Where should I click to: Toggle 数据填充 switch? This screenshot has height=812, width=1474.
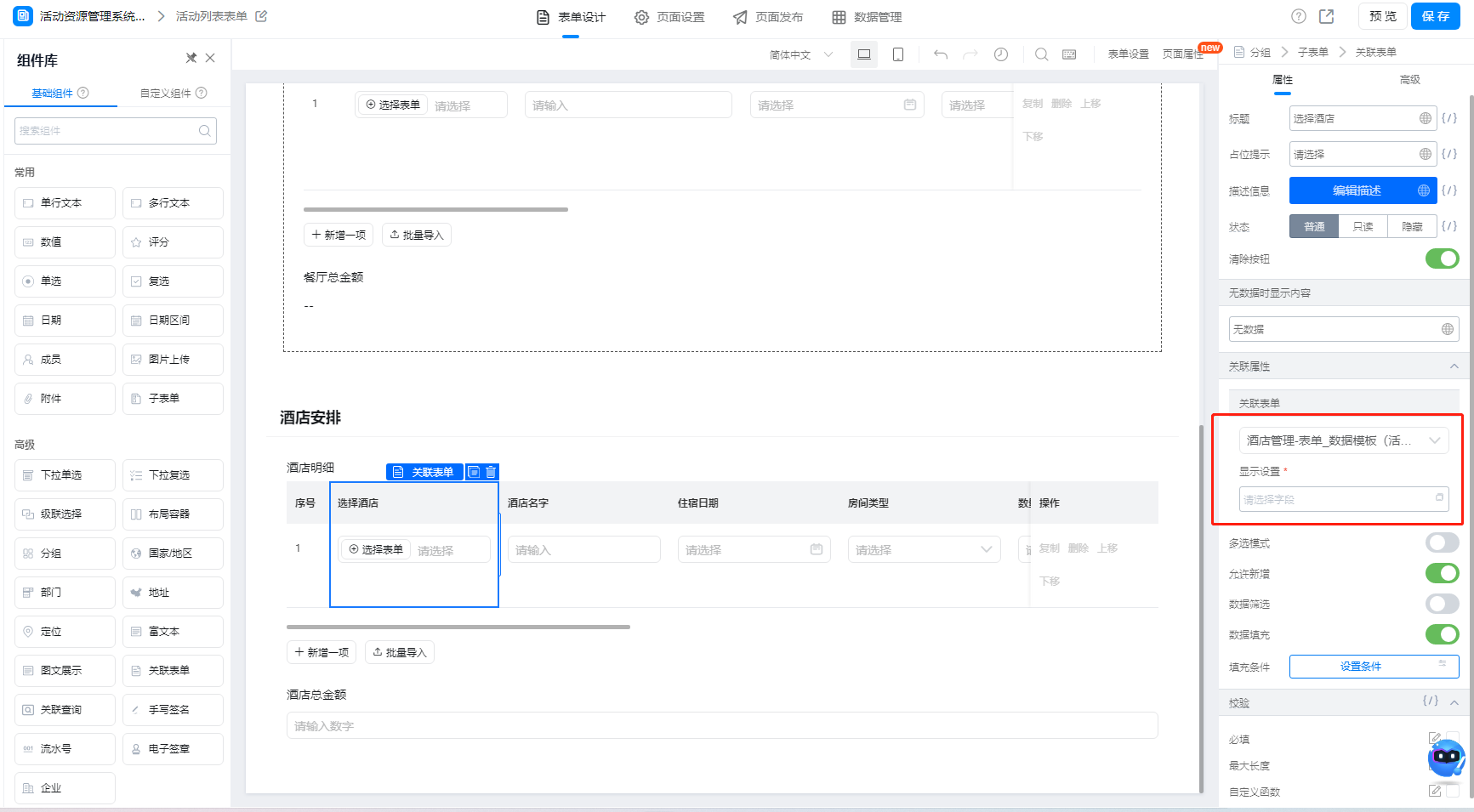[x=1443, y=634]
